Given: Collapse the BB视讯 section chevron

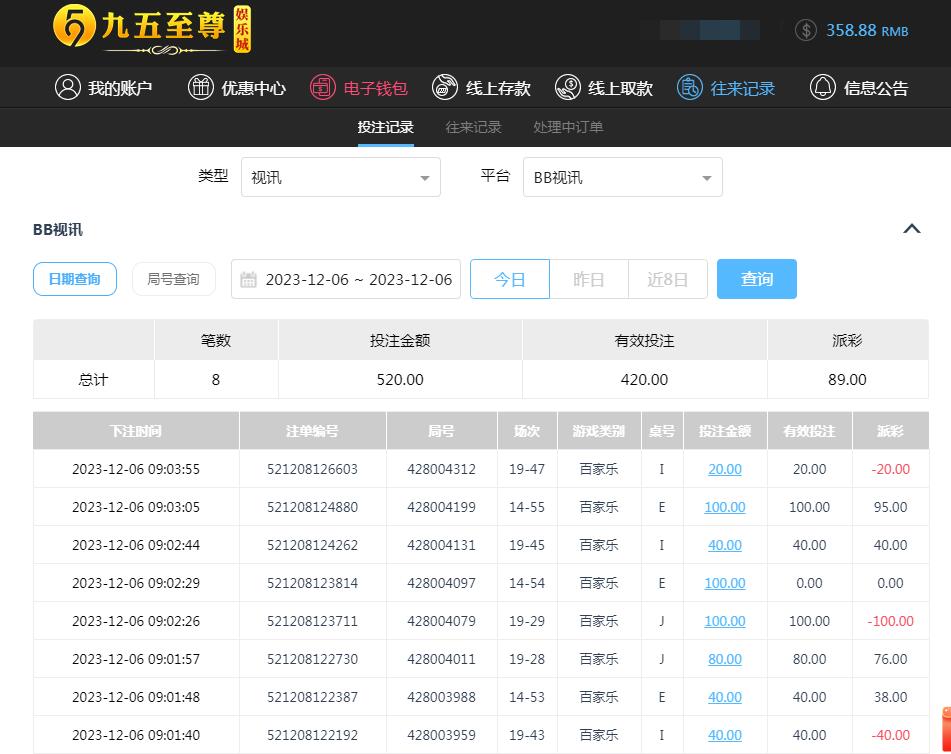Looking at the screenshot, I should click(911, 229).
